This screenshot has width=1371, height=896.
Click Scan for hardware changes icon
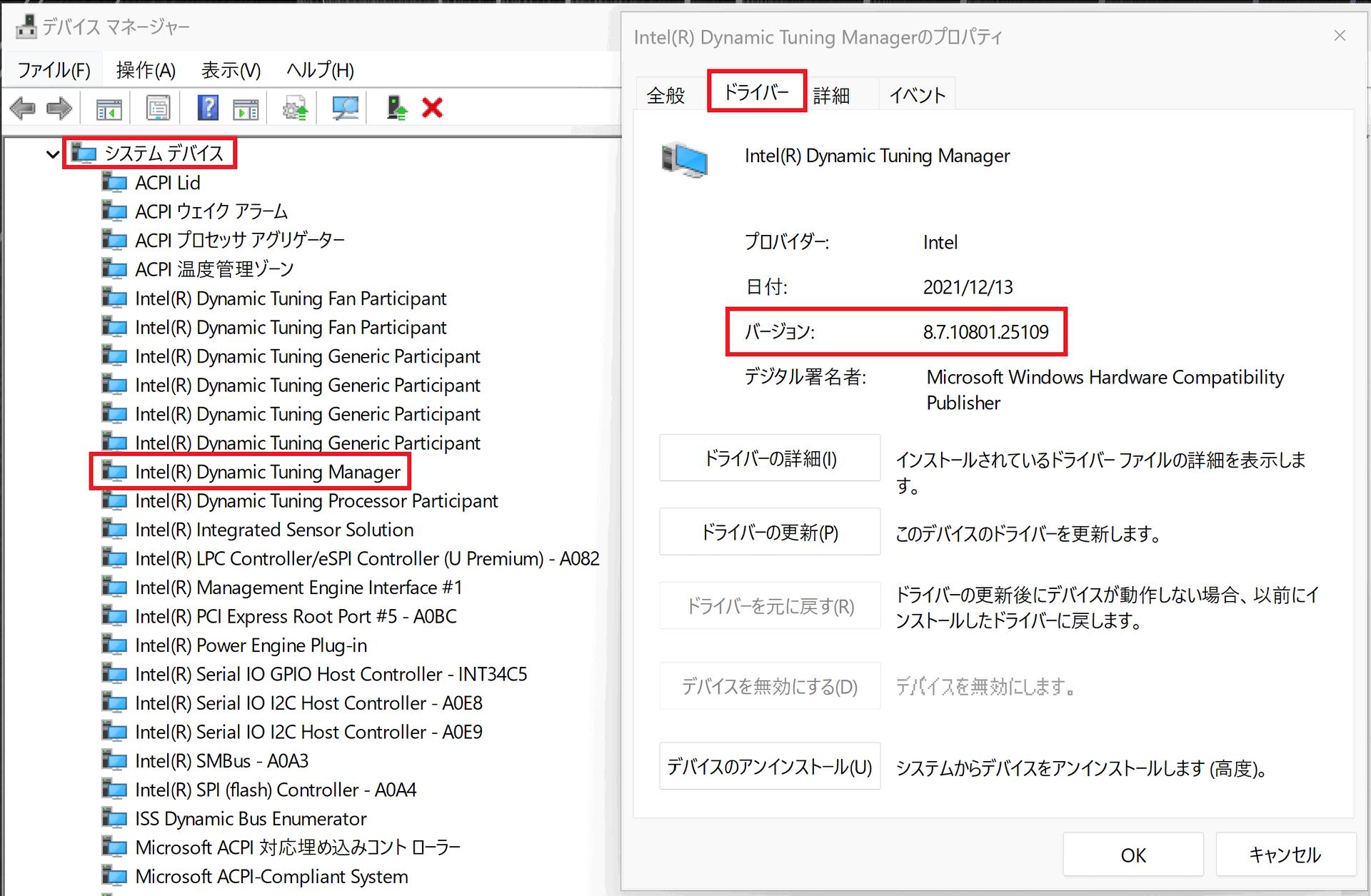click(346, 109)
